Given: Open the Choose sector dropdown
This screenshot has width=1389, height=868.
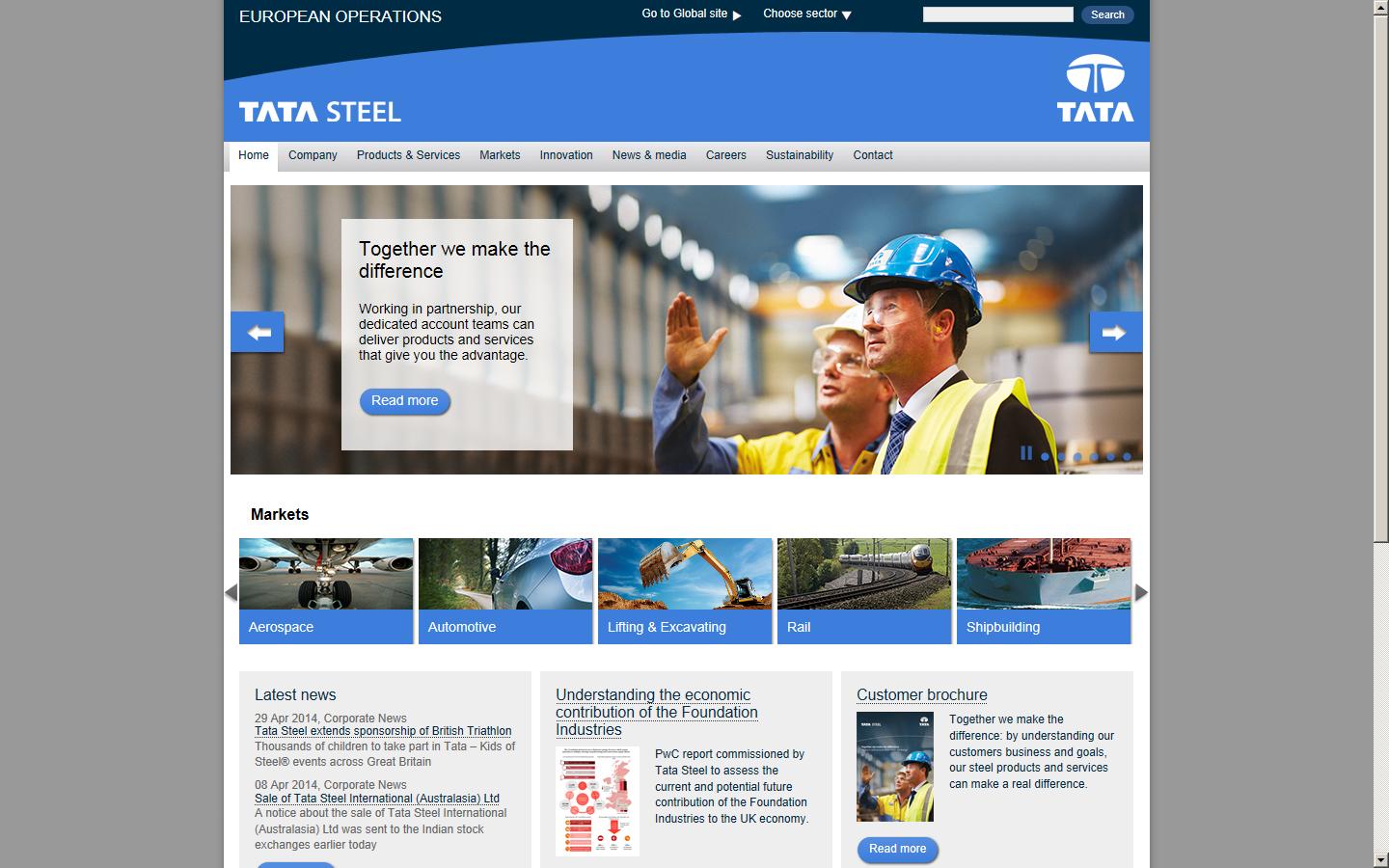Looking at the screenshot, I should tap(800, 14).
